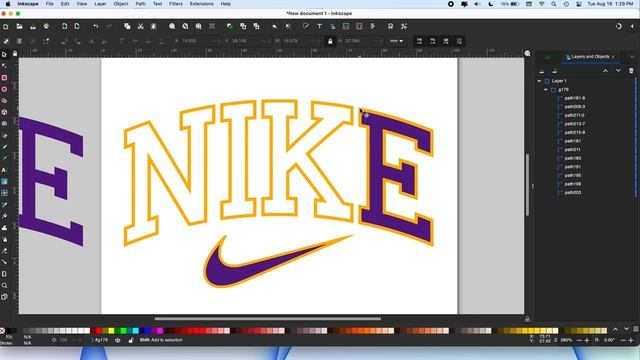
Task: Open the dock panel menu chevron
Action: (x=632, y=57)
